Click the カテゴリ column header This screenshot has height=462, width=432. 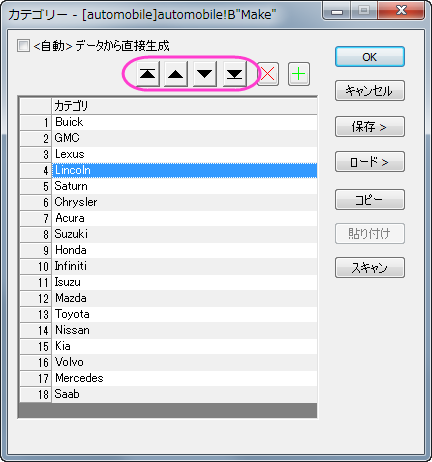coord(184,106)
